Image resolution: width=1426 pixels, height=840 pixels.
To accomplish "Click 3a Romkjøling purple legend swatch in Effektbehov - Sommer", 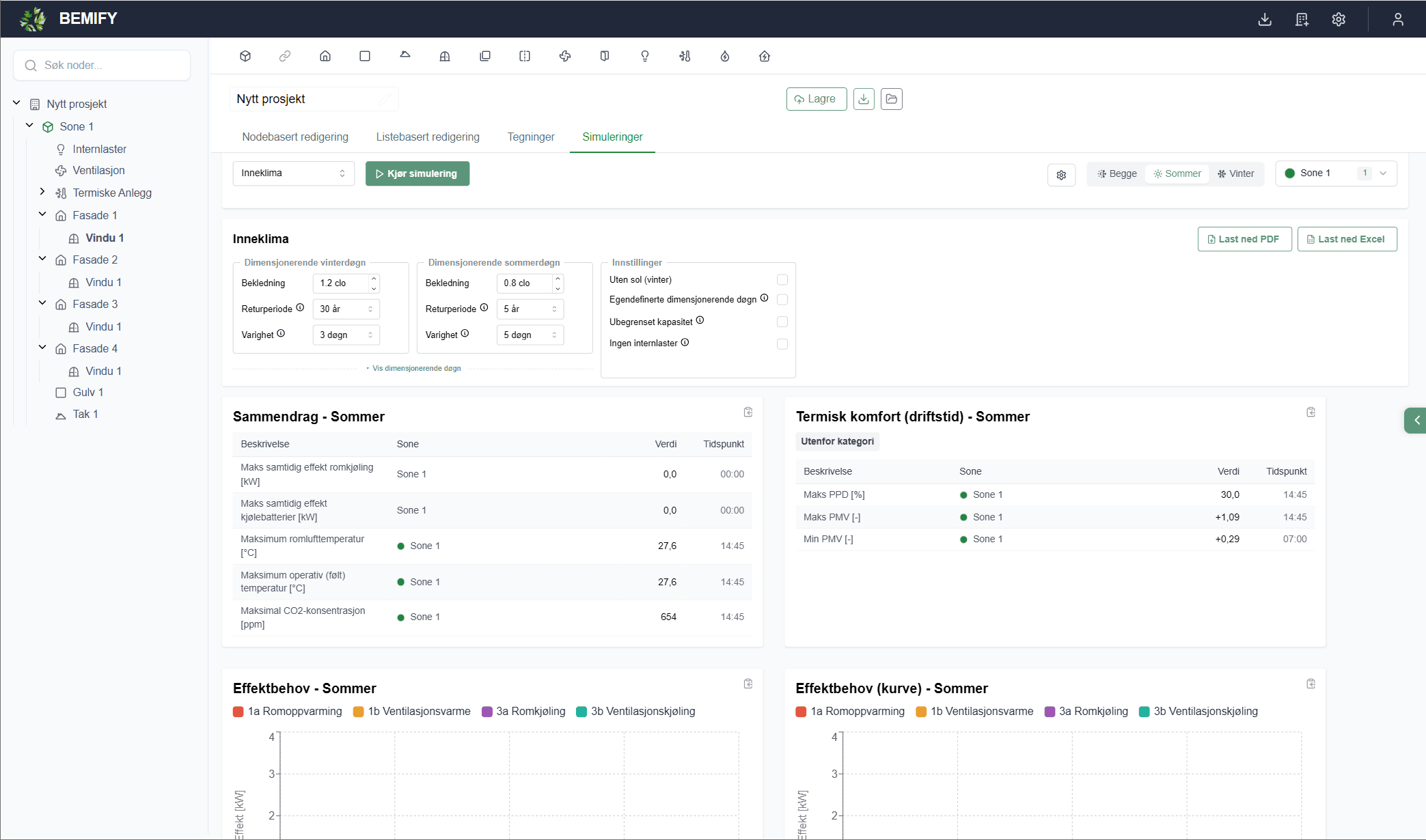I will 487,712.
